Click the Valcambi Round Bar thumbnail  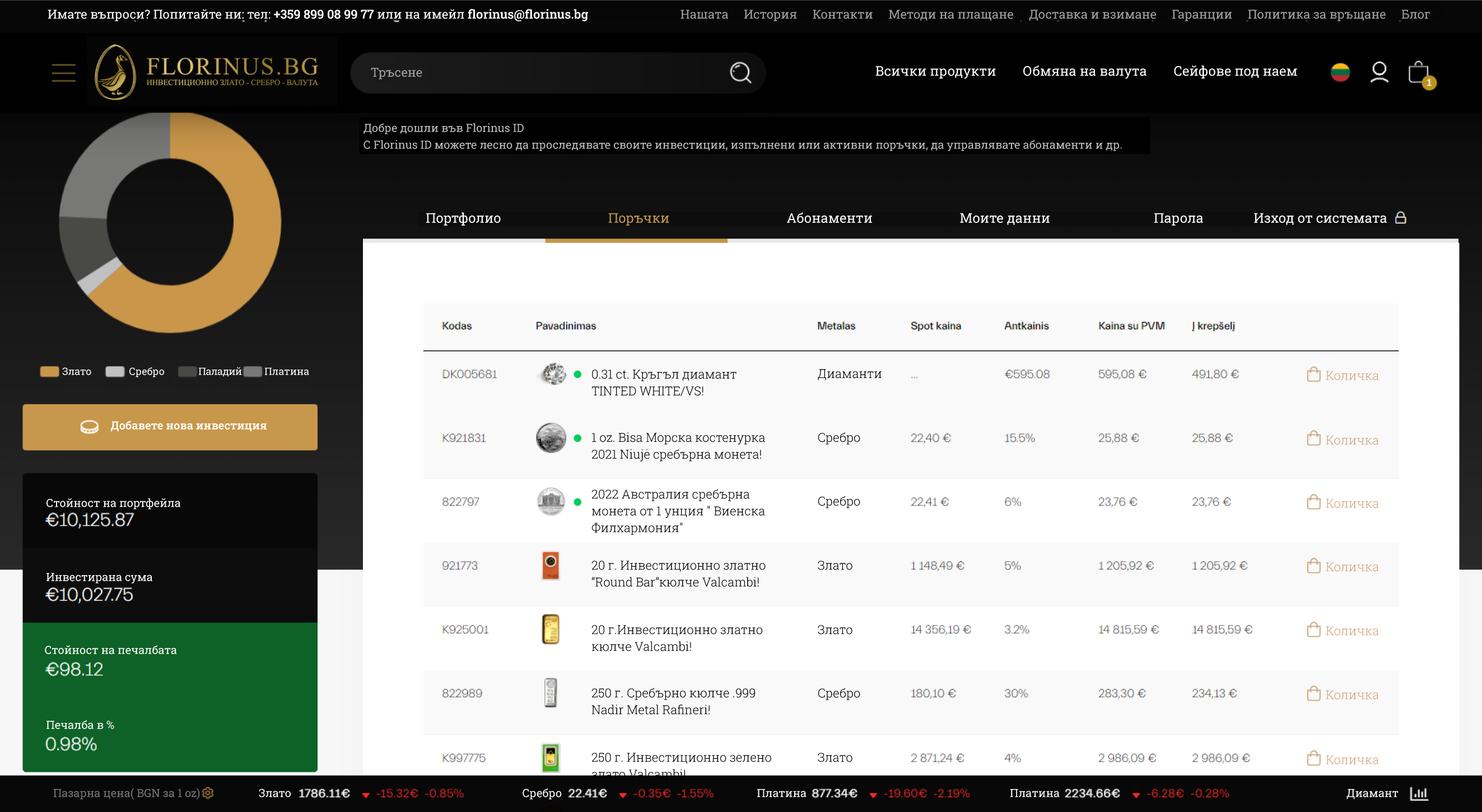pos(550,566)
